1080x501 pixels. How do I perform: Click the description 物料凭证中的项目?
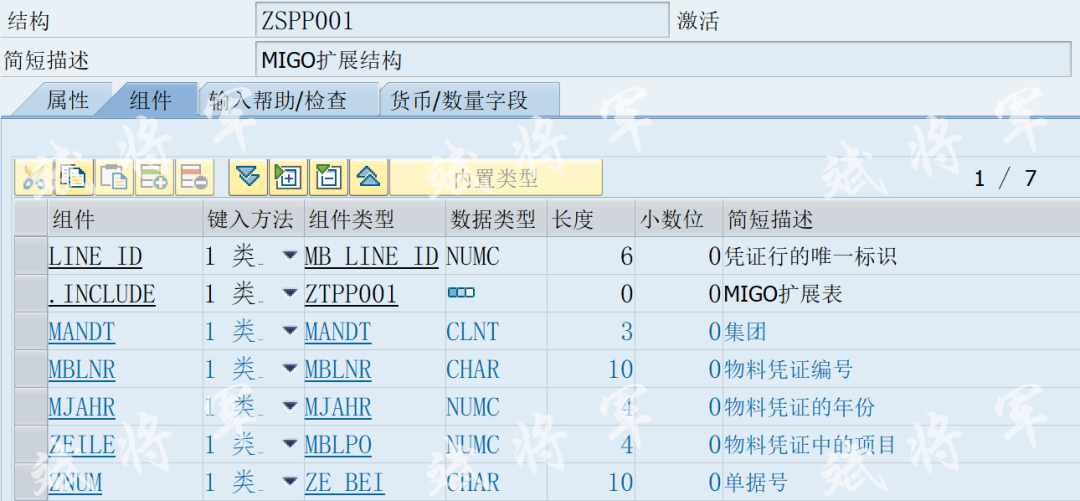pos(810,444)
